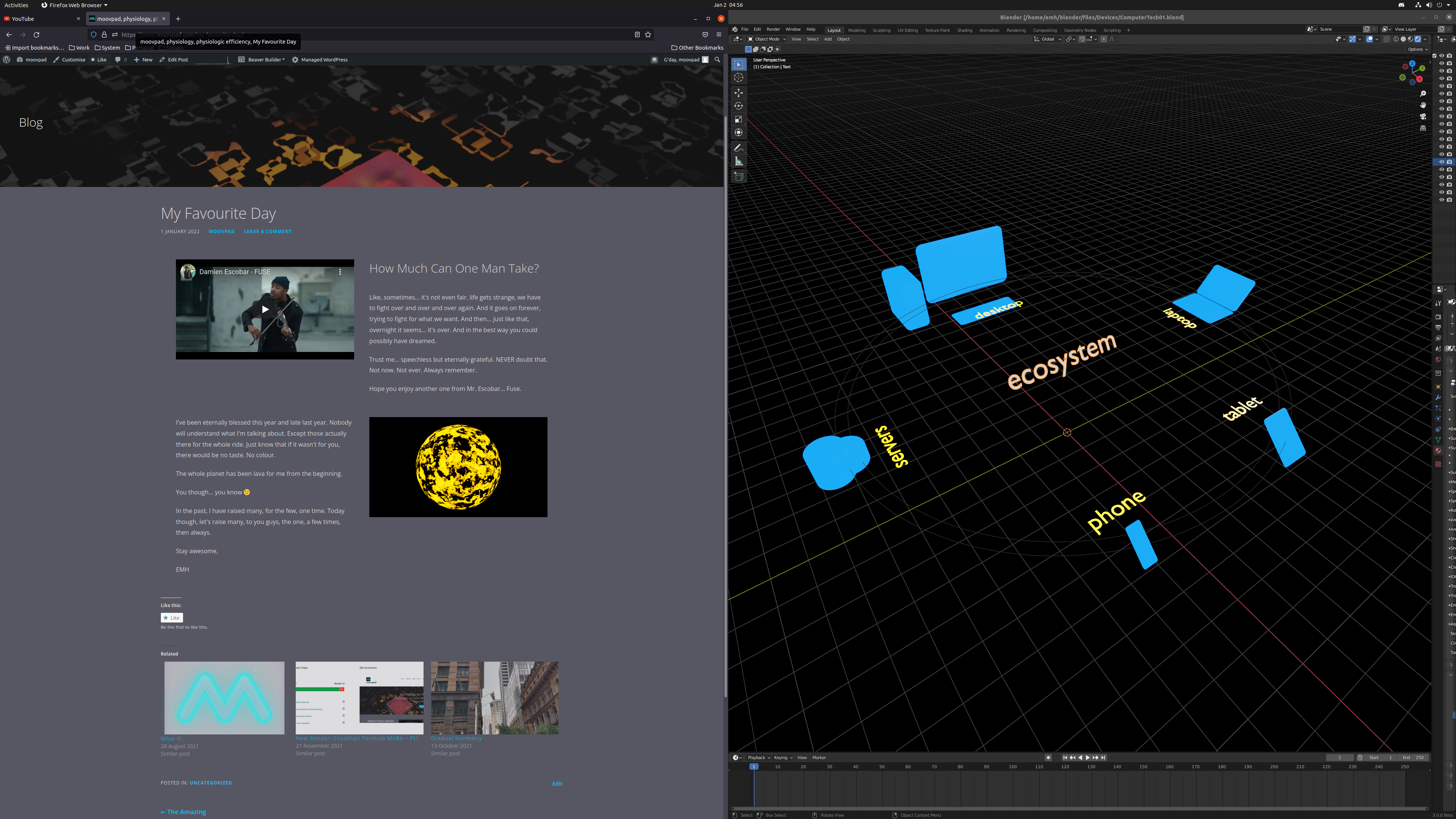Pick the Add Cube tool

[738, 177]
